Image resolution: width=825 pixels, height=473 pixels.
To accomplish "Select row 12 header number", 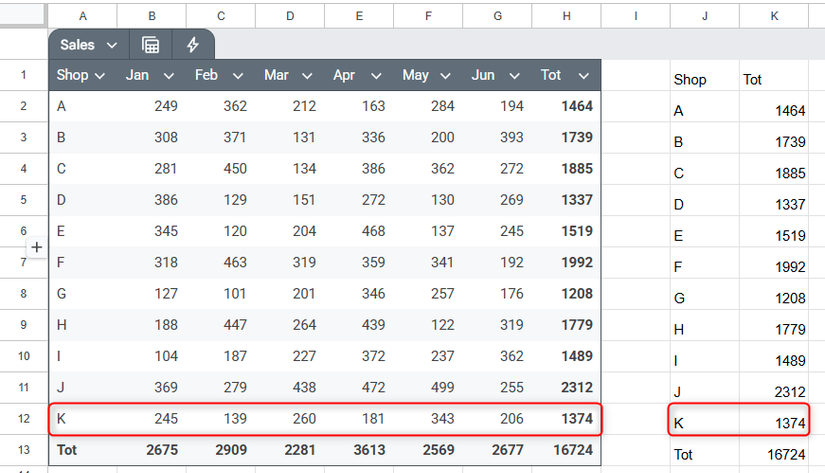I will pyautogui.click(x=24, y=419).
